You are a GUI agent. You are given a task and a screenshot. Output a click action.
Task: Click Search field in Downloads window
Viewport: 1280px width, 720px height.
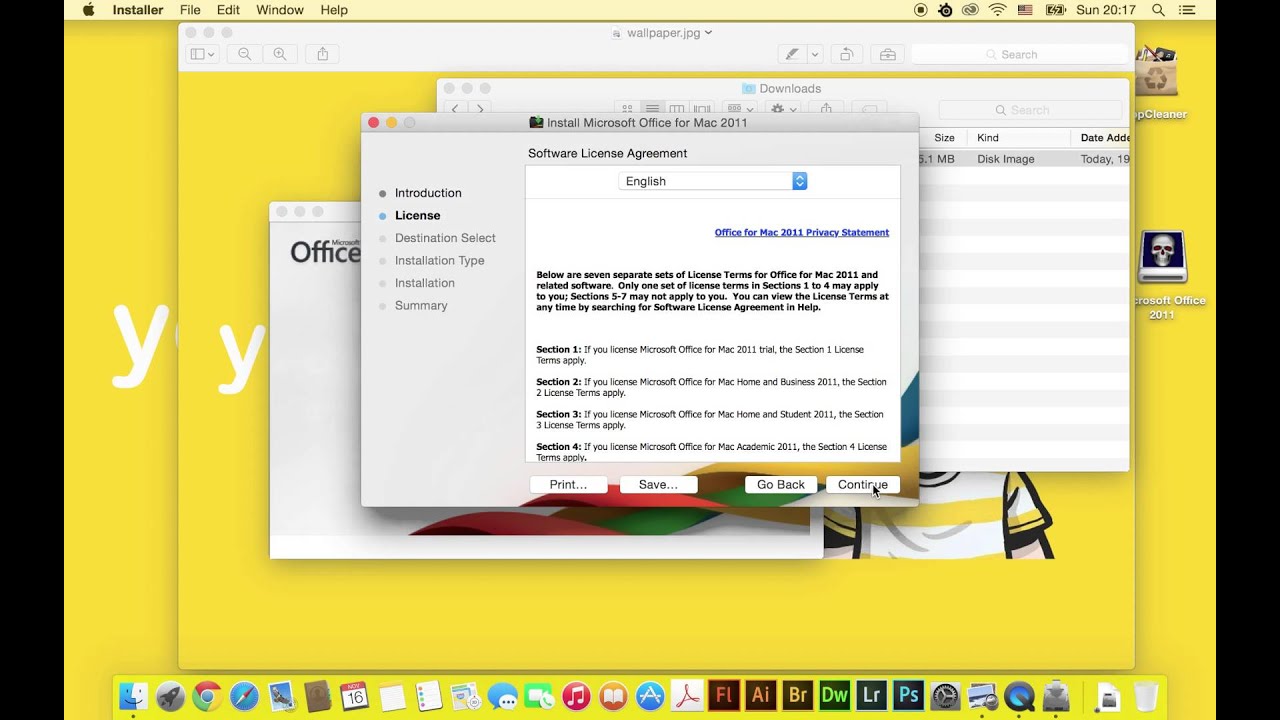coord(1030,110)
